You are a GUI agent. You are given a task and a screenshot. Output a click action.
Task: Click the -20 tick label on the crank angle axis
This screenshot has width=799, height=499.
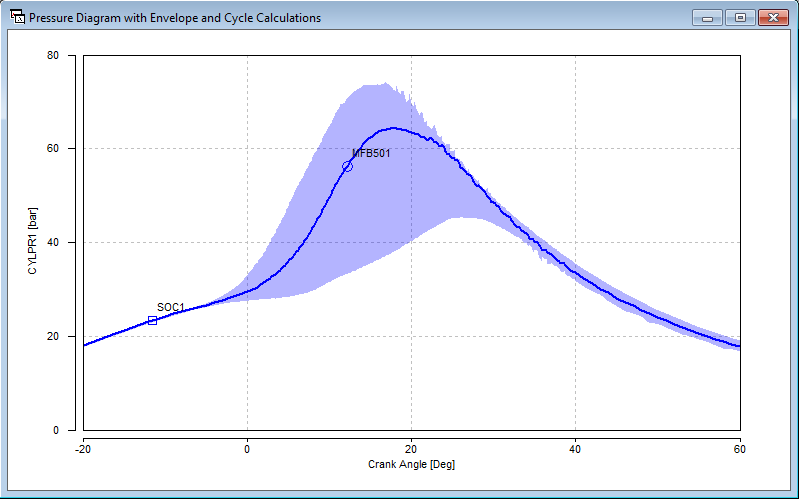point(83,449)
